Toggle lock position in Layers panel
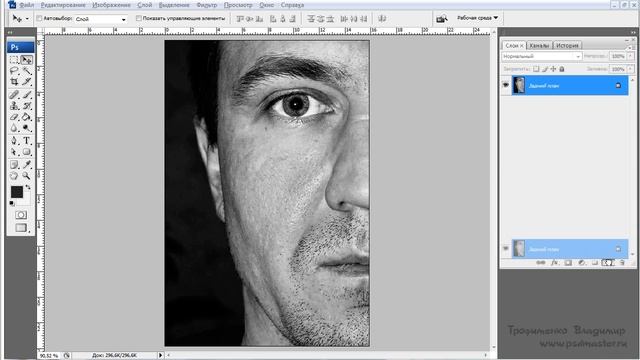The height and width of the screenshot is (360, 640). click(553, 69)
